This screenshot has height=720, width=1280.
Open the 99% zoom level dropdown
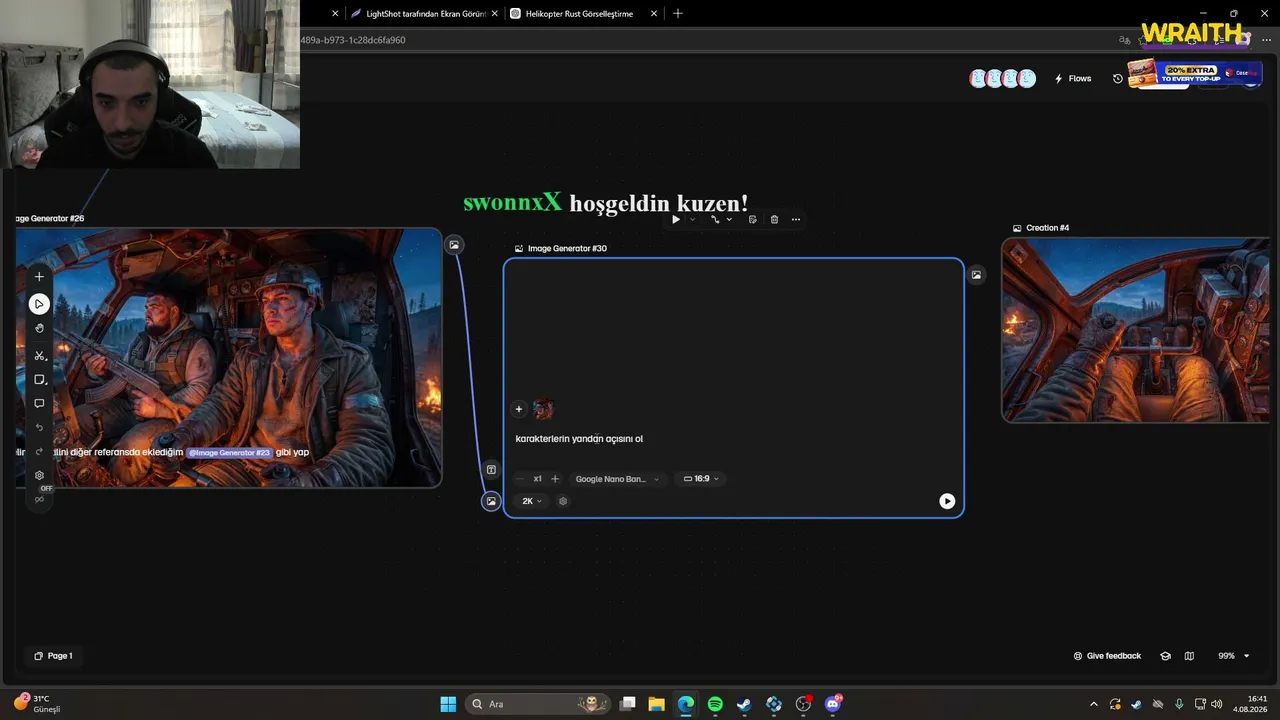(x=1233, y=656)
